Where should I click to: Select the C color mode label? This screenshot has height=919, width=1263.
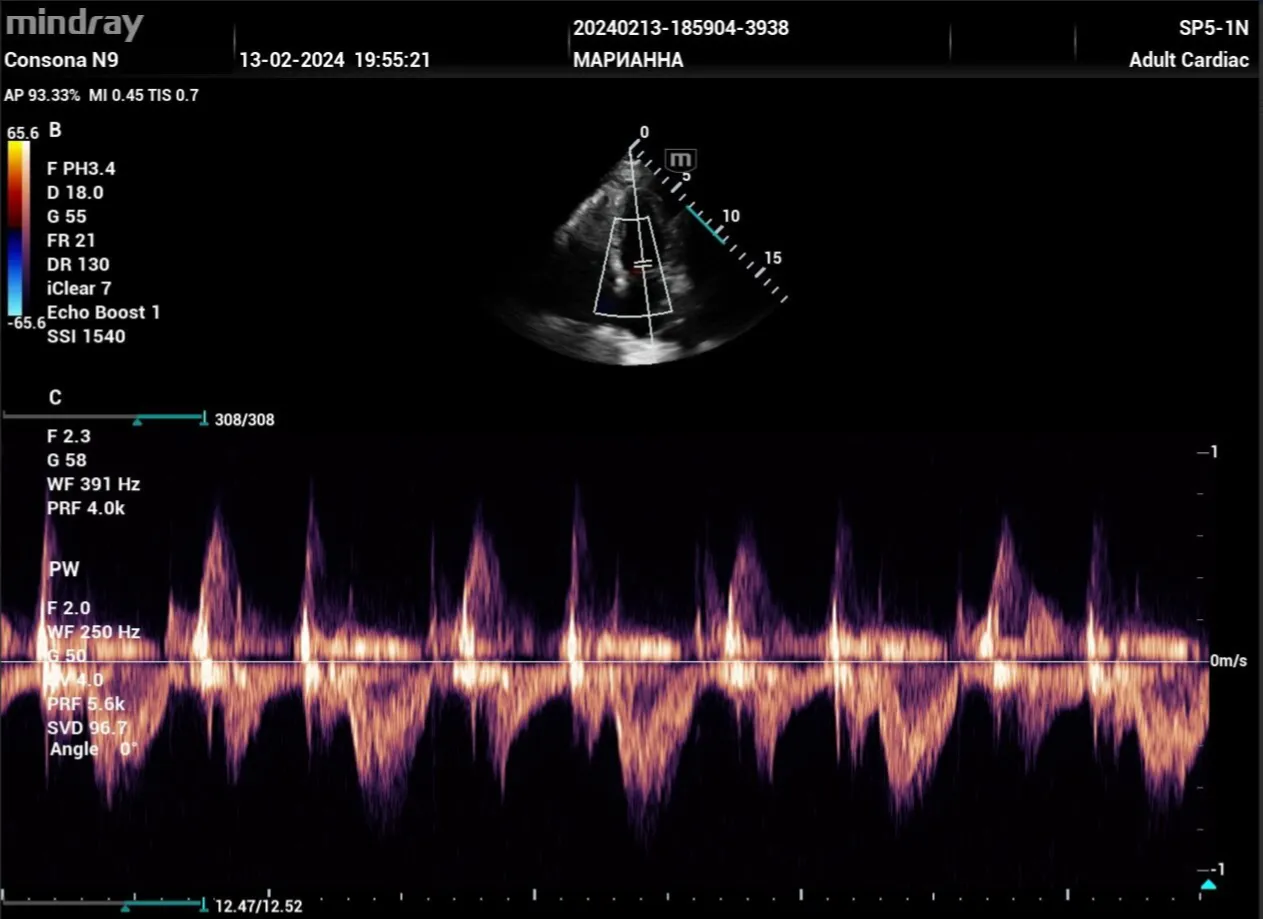point(55,397)
